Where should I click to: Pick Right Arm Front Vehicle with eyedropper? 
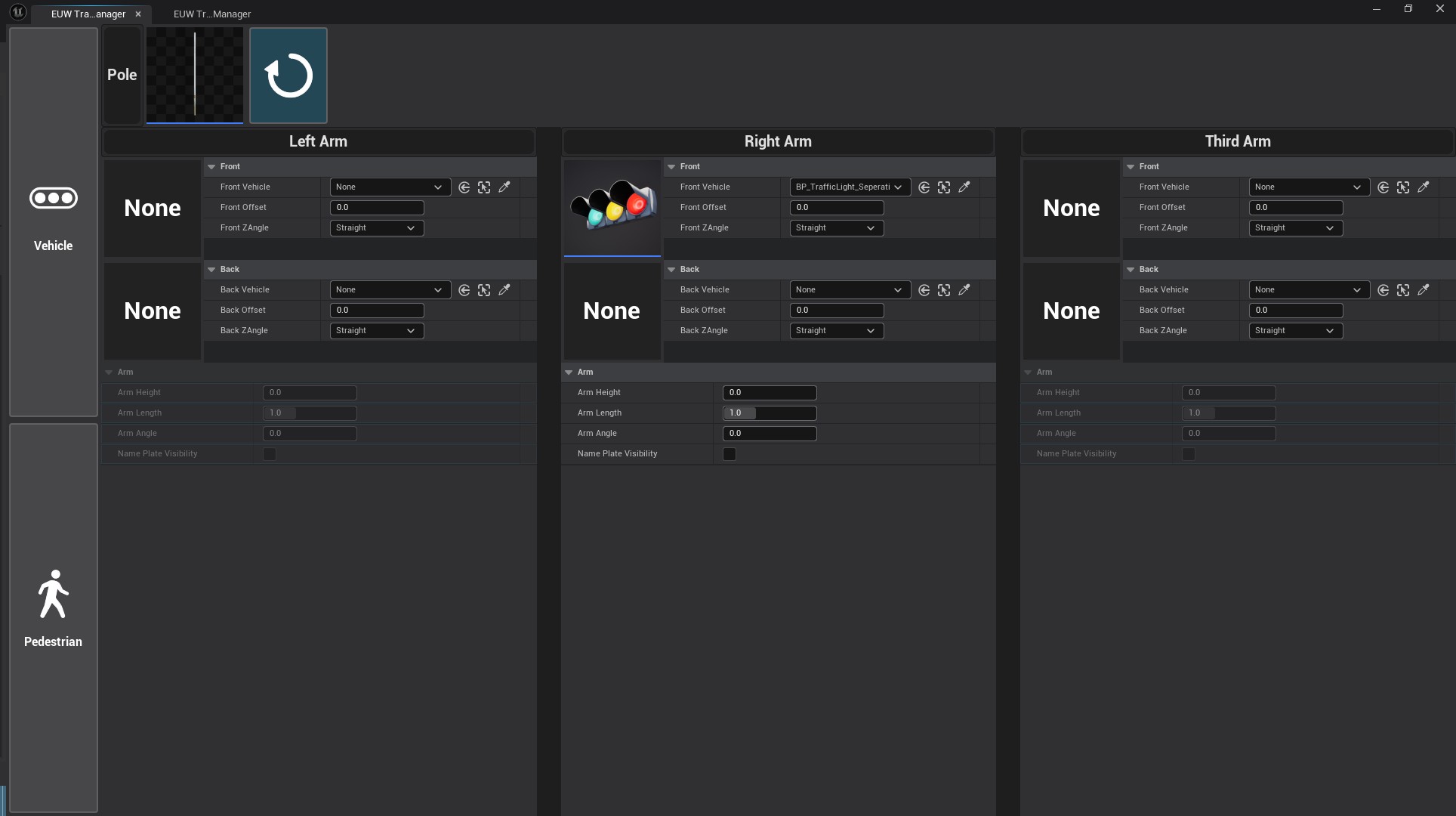(x=964, y=187)
